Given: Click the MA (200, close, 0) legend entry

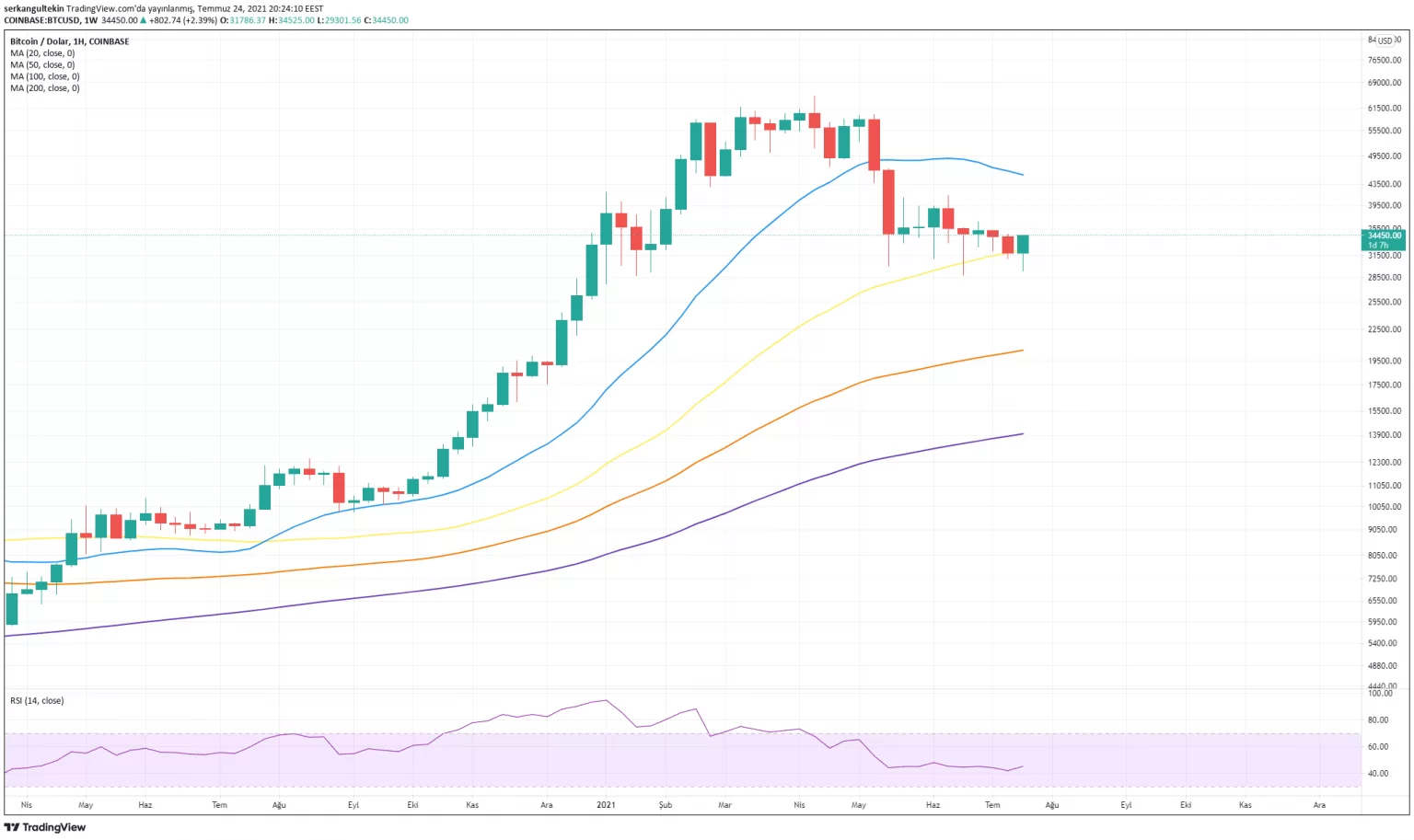Looking at the screenshot, I should click(x=44, y=88).
